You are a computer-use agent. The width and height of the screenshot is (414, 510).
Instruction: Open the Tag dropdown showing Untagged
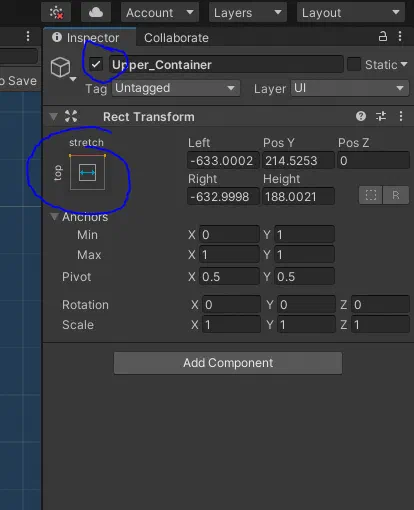[x=176, y=88]
